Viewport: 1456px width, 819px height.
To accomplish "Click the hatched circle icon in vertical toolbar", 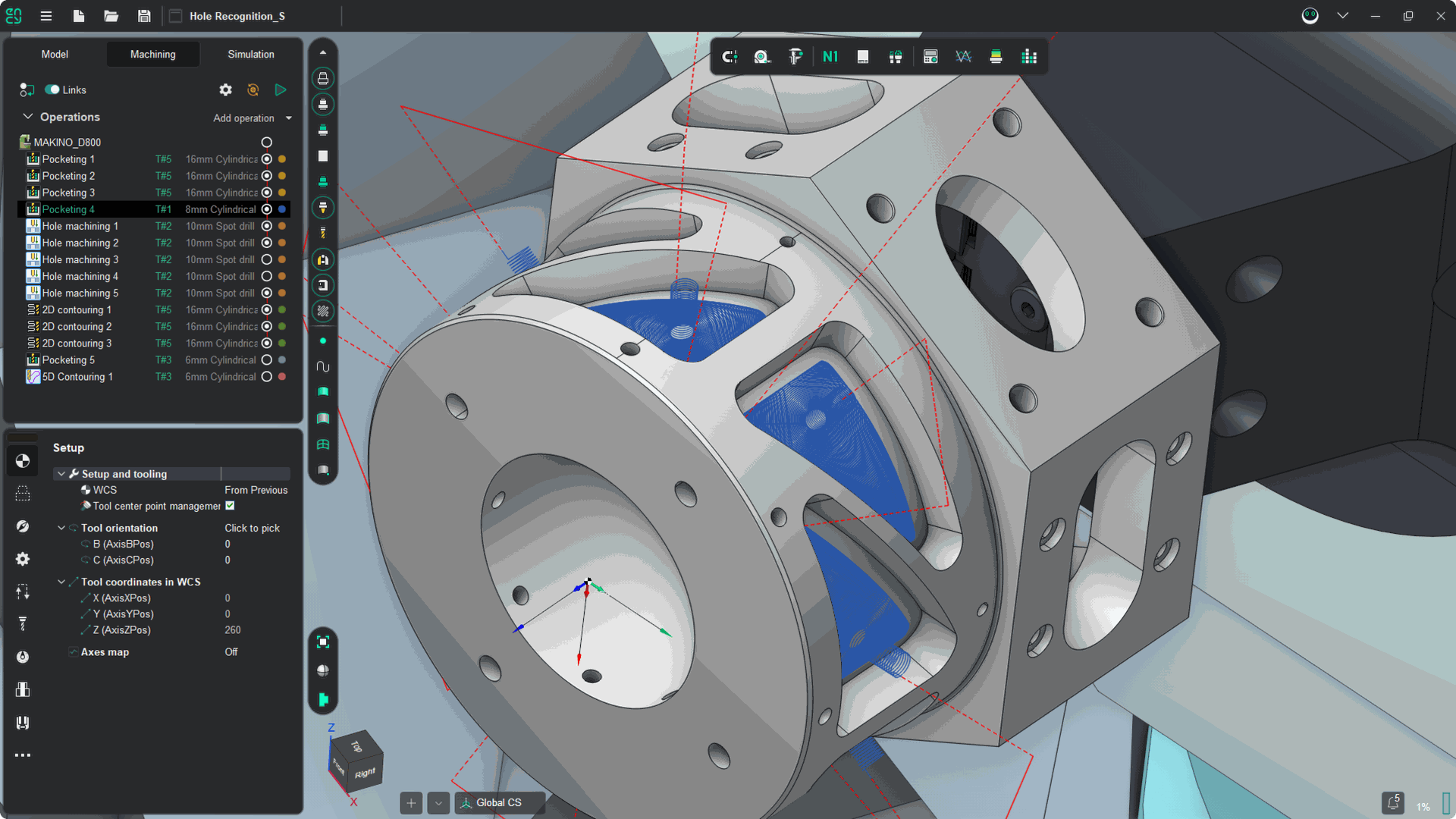I will point(323,311).
